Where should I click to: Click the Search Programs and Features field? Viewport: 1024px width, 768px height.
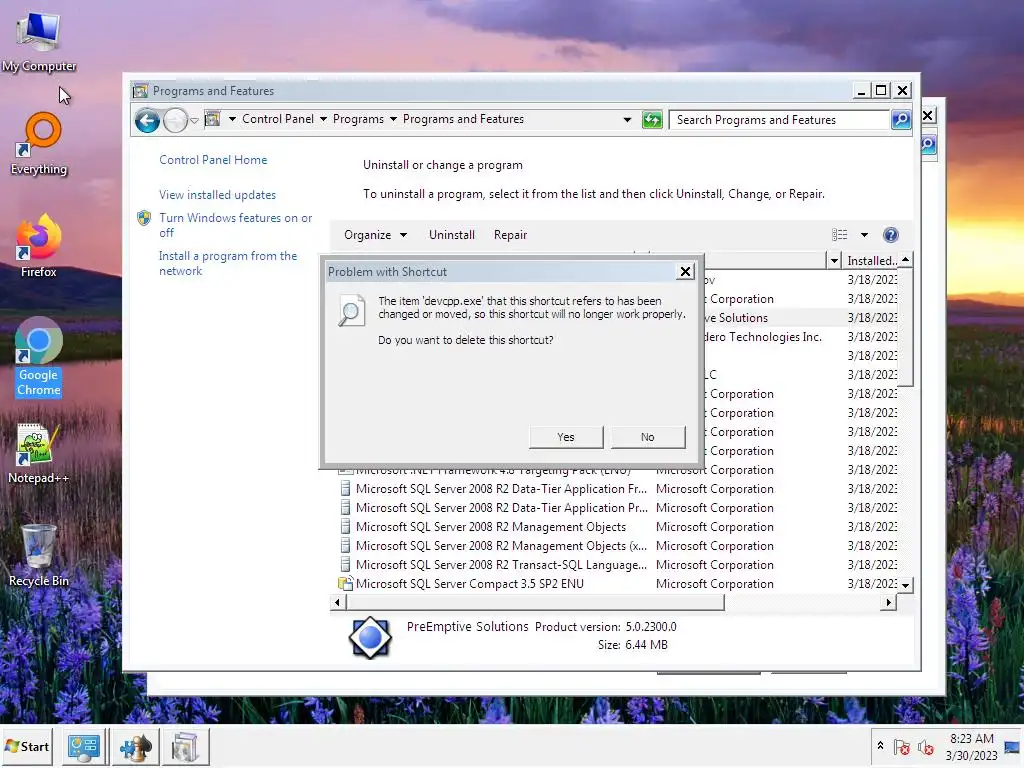(780, 120)
